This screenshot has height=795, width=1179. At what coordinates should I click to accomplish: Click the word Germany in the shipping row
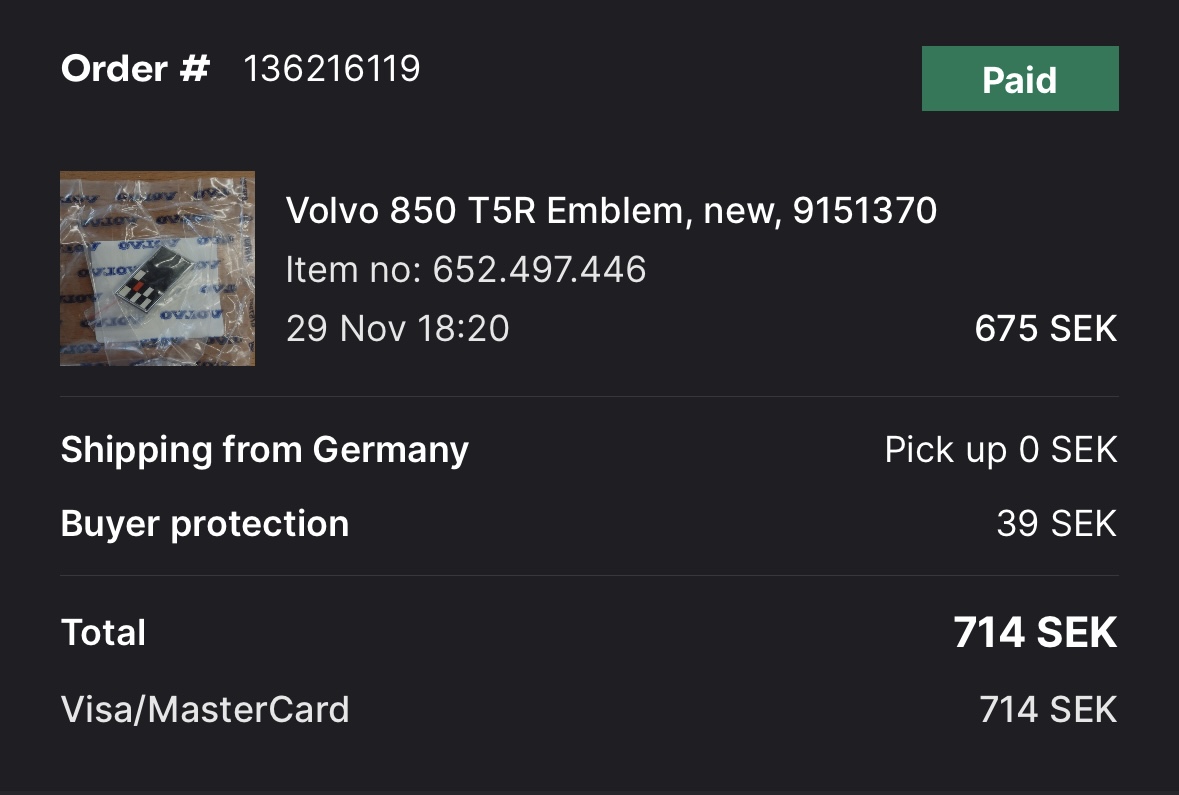coord(390,451)
